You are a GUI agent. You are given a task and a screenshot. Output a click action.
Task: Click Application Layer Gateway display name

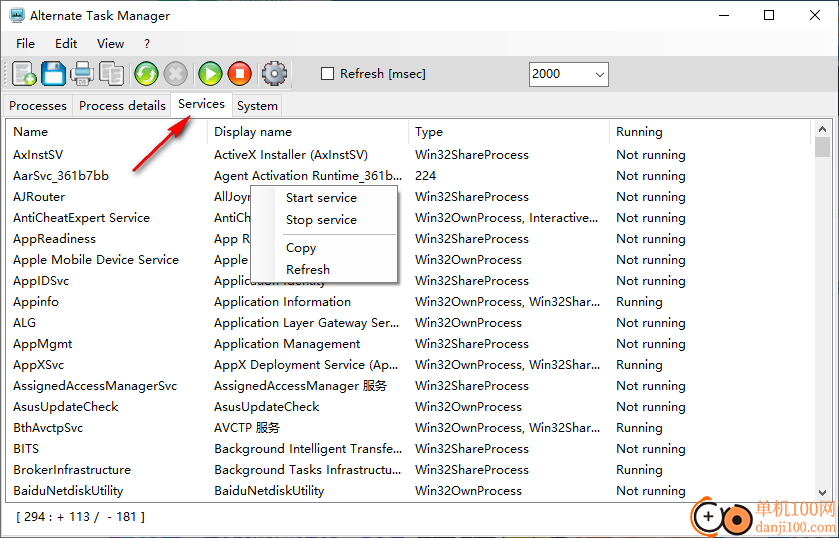click(307, 323)
